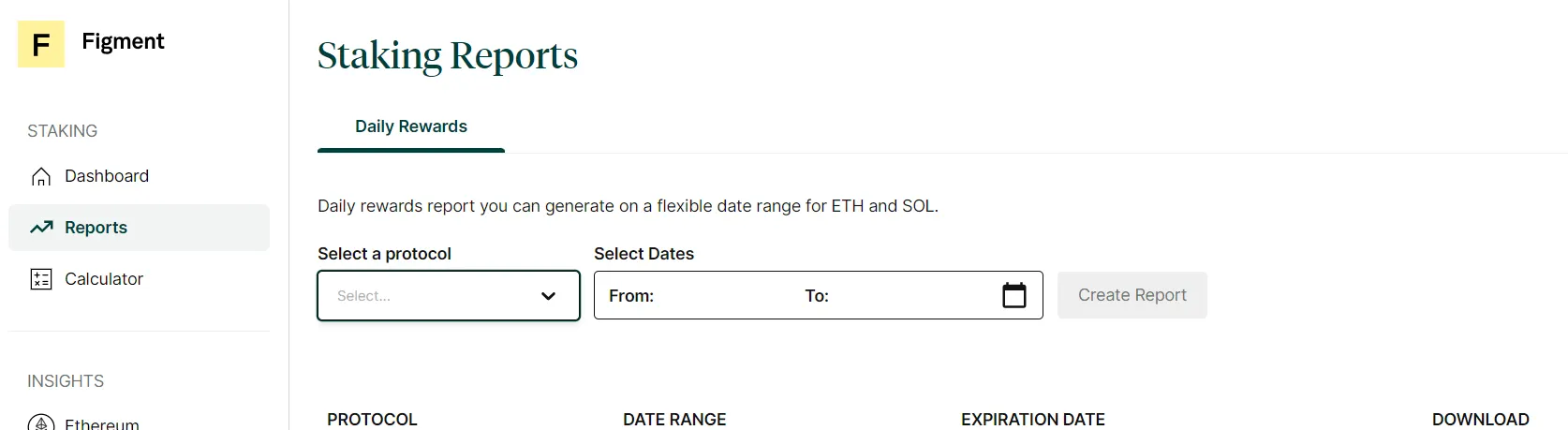
Task: Switch to the Daily Rewards tab
Action: pyautogui.click(x=411, y=126)
